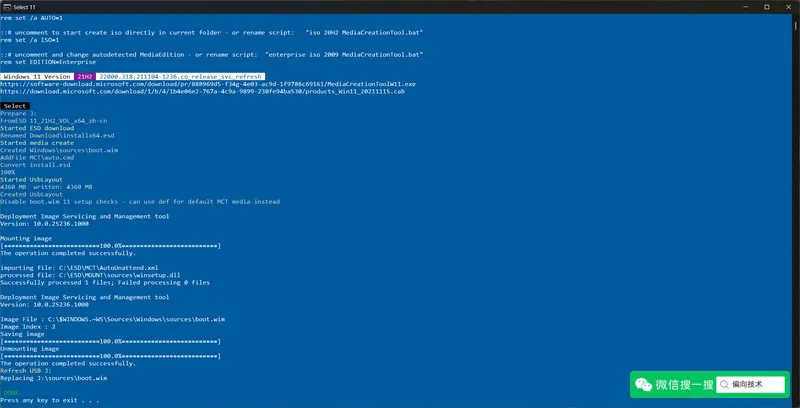Click the MediaCreationToolW11.exe download URL

[208, 84]
